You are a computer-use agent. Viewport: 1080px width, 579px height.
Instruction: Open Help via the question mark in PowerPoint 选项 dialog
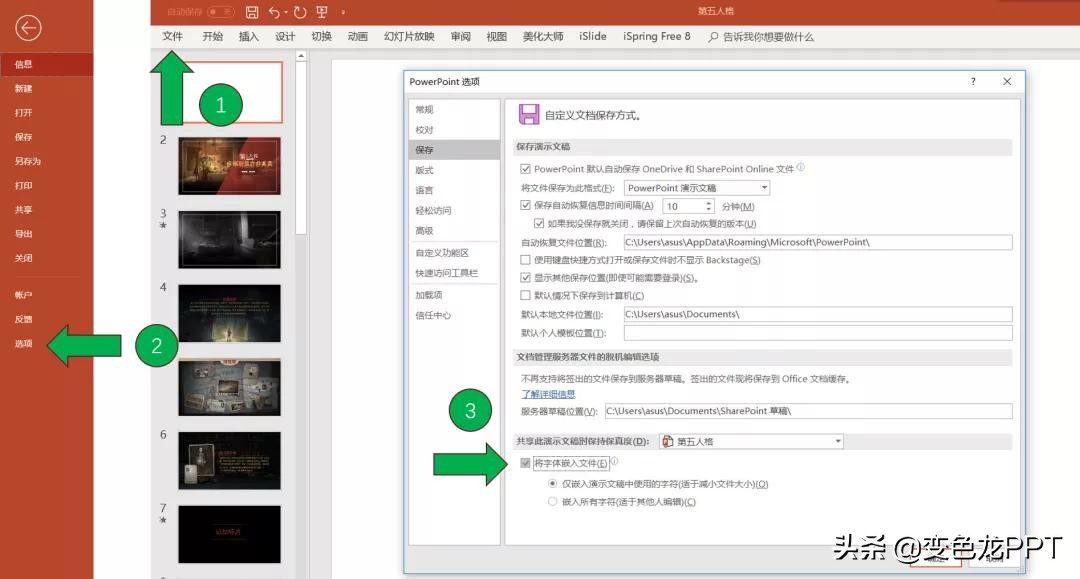point(971,82)
